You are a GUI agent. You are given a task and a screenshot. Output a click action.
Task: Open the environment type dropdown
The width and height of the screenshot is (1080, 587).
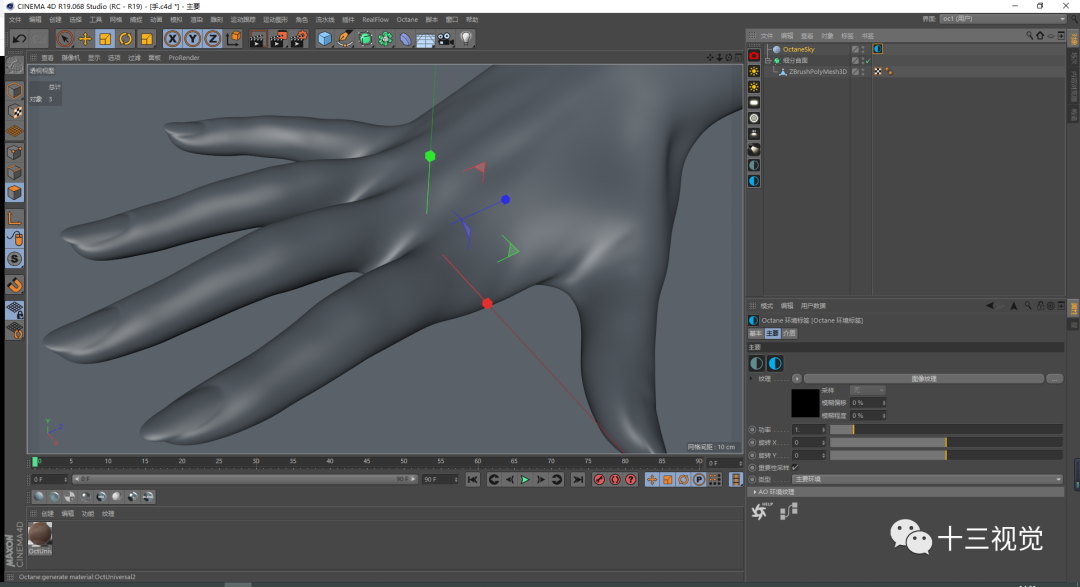point(927,480)
